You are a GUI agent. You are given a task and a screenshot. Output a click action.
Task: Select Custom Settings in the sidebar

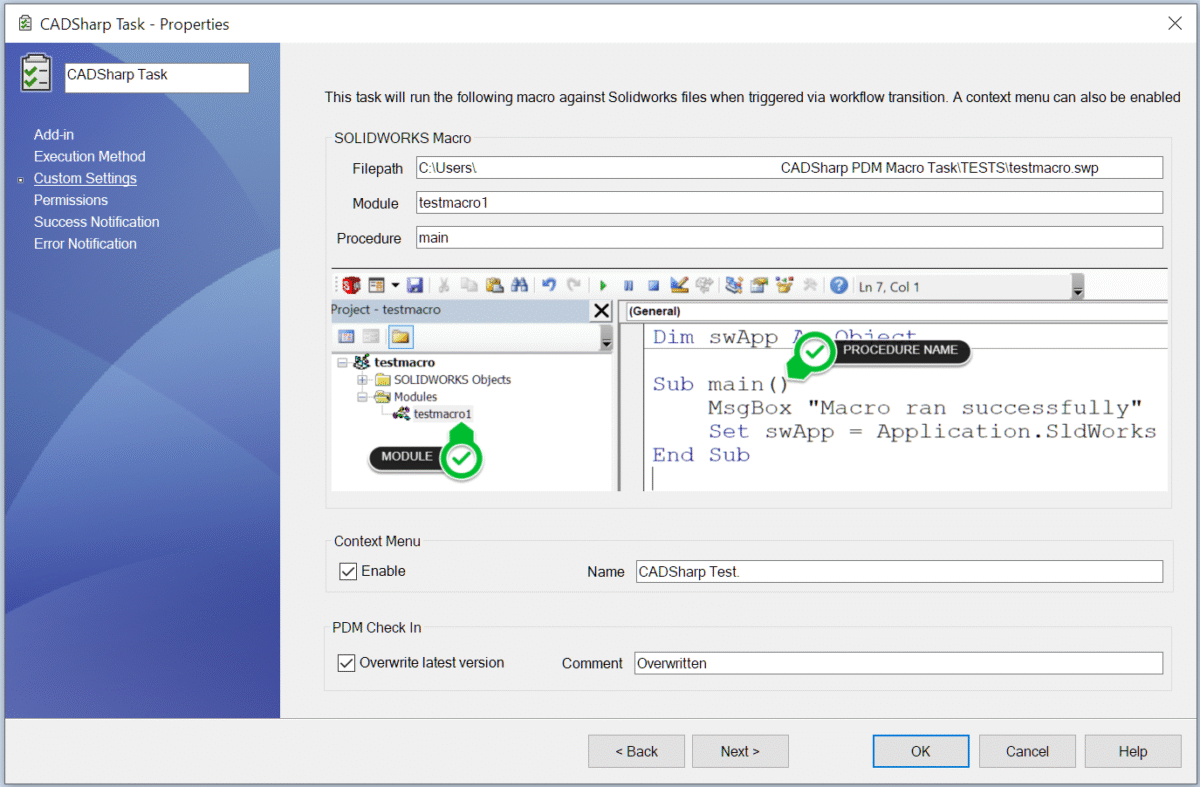85,178
